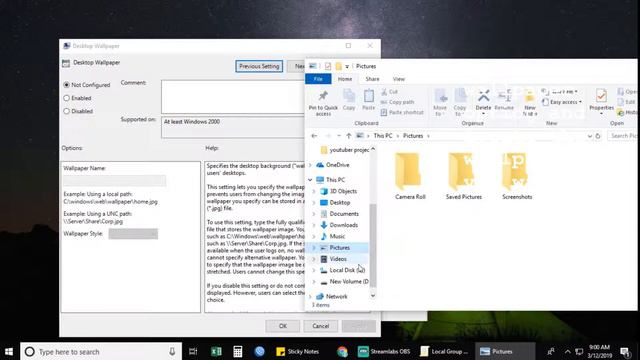Click the Comment text box
This screenshot has height=360, width=640.
click(233, 97)
